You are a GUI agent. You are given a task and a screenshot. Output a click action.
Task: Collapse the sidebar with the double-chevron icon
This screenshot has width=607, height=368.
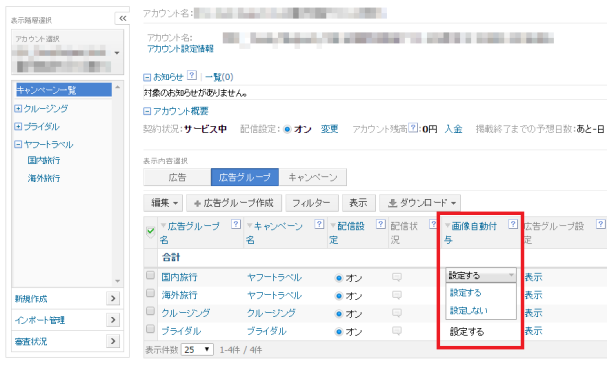point(122,18)
